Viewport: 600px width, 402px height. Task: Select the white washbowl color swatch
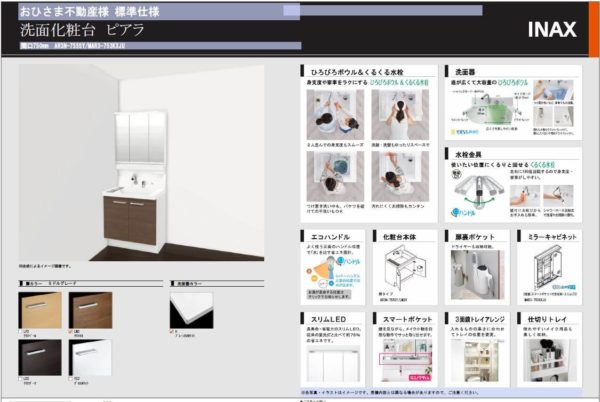click(x=191, y=310)
